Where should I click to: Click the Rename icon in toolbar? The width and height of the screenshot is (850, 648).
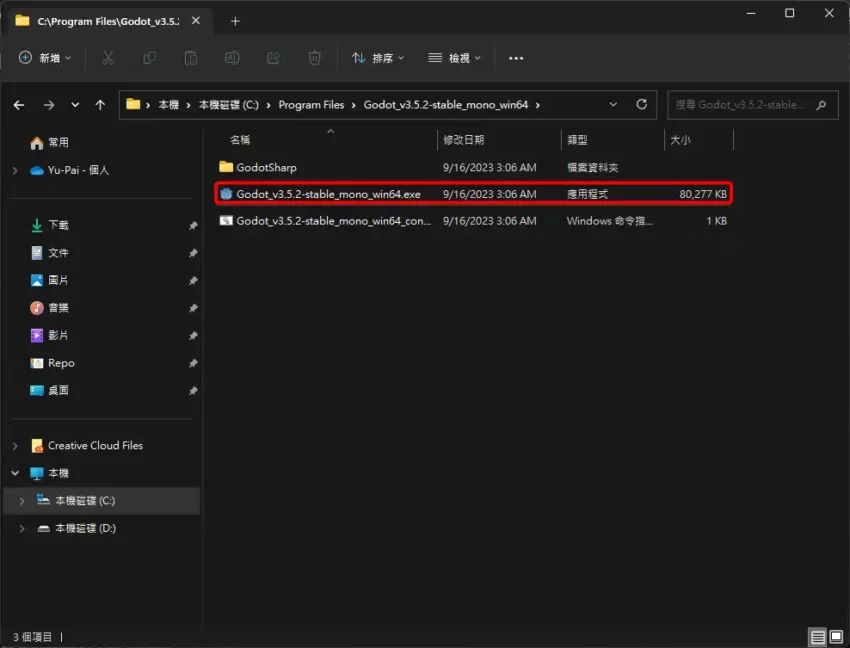232,58
